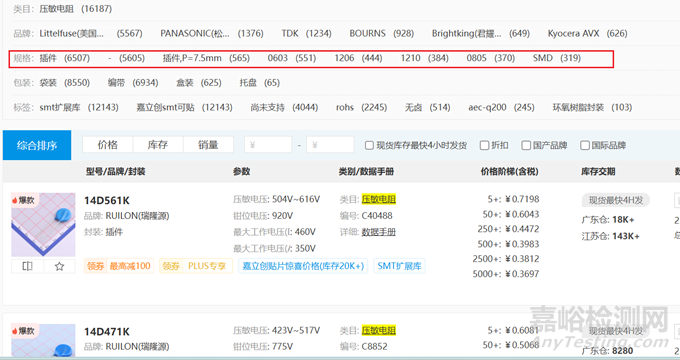Click SMT扩展库 badge on 14D561K
This screenshot has height=360, width=680.
399,266
